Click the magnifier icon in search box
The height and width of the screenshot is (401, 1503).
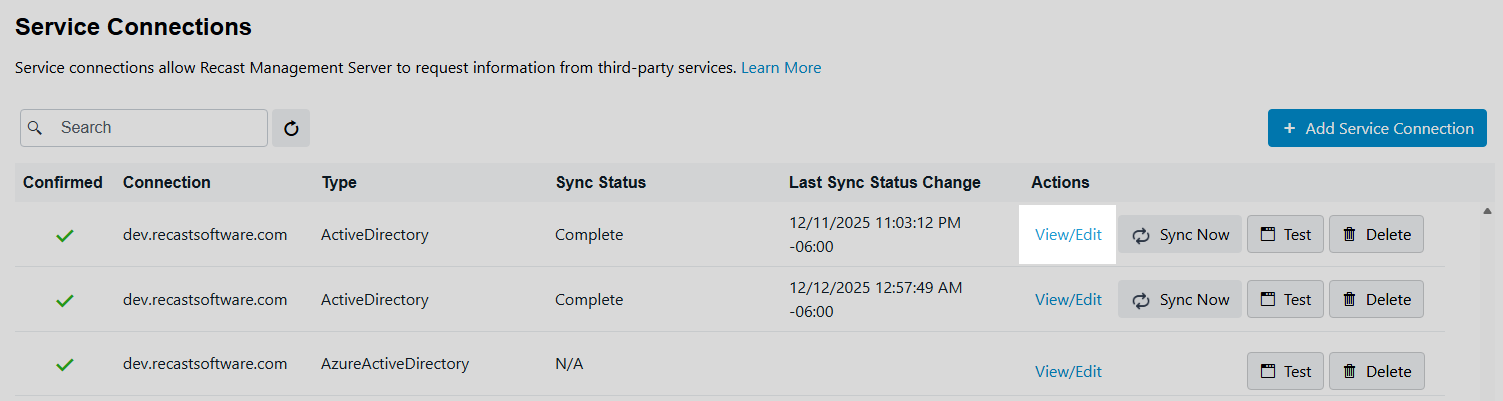coord(35,128)
